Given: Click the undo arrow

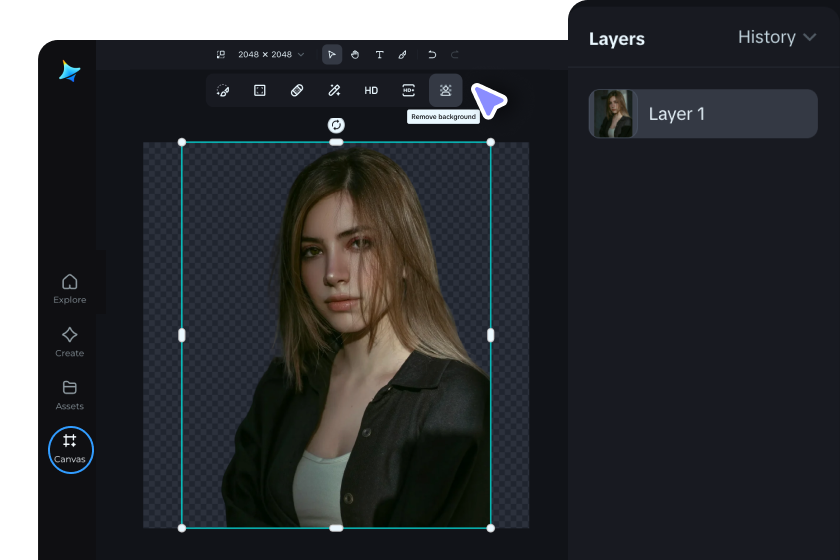Looking at the screenshot, I should [x=432, y=54].
